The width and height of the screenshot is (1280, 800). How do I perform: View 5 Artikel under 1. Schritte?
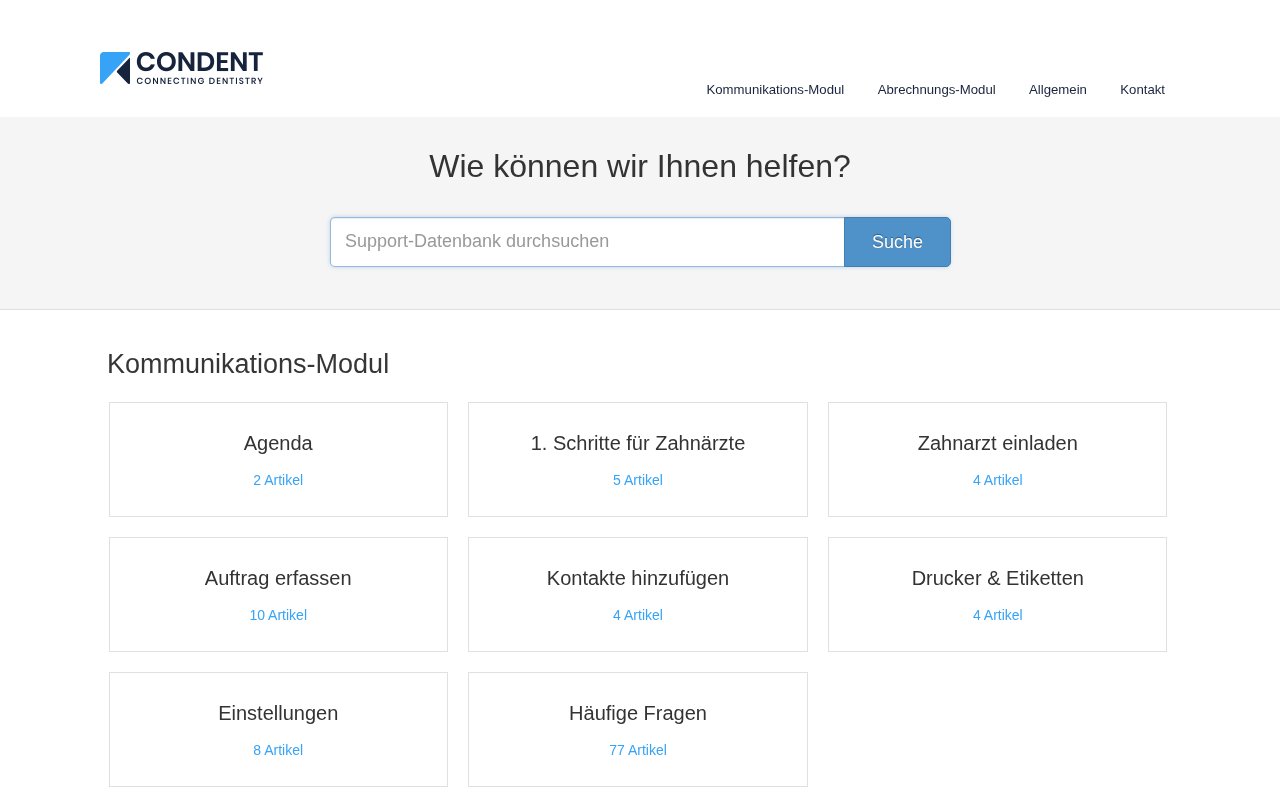click(638, 480)
